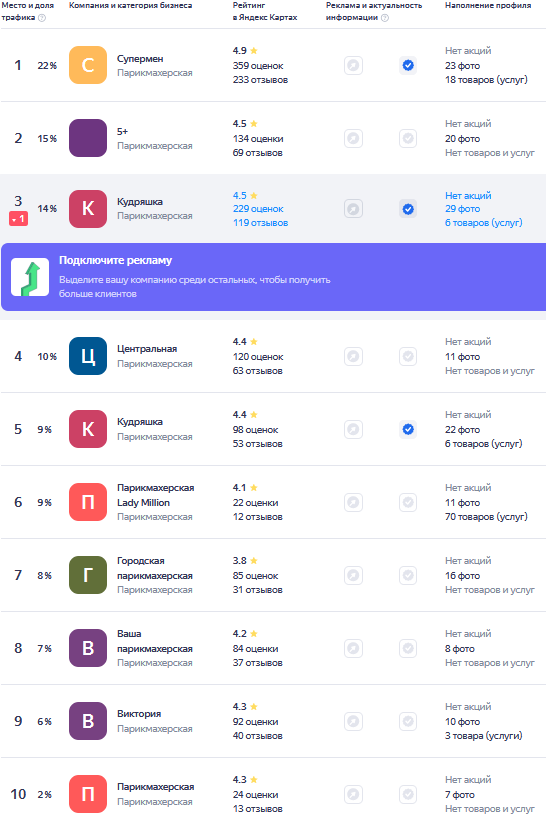
Task: Click the green Городская парикмахерская avatar
Action: click(x=88, y=575)
